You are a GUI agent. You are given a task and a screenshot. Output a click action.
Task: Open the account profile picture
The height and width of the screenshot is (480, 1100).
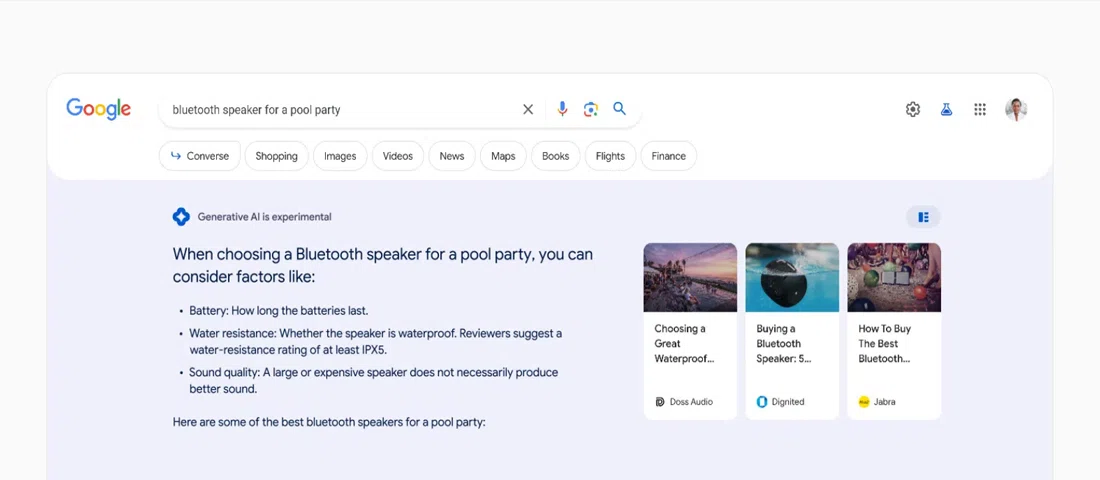(1015, 110)
